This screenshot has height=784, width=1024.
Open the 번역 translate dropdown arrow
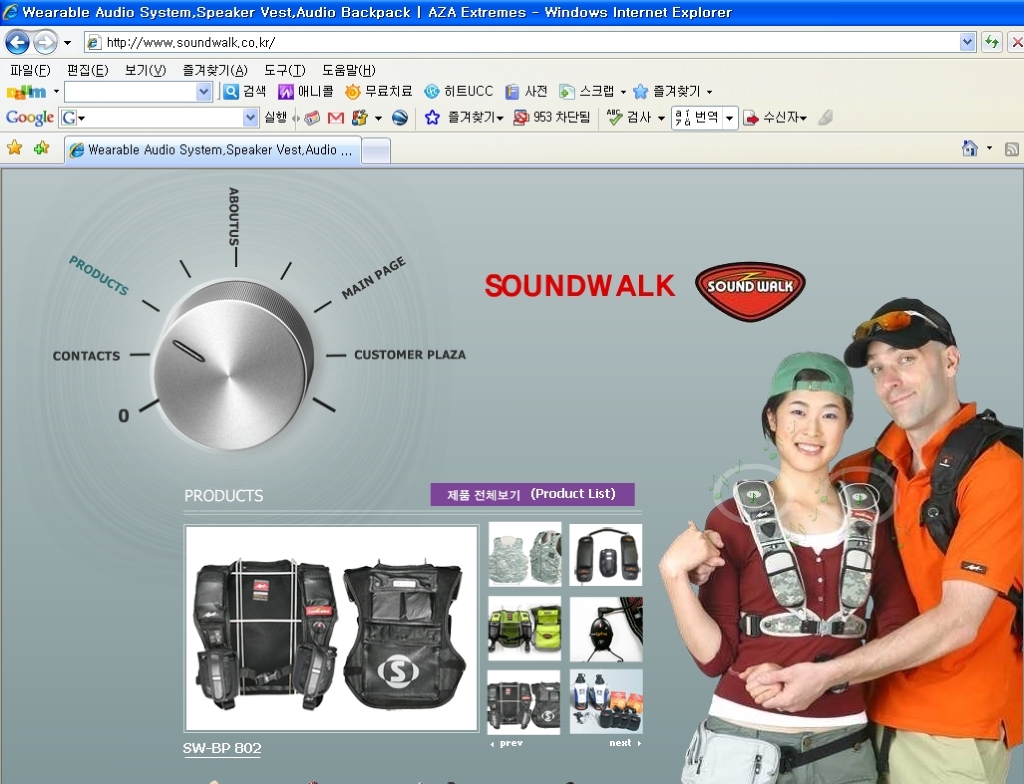point(729,118)
